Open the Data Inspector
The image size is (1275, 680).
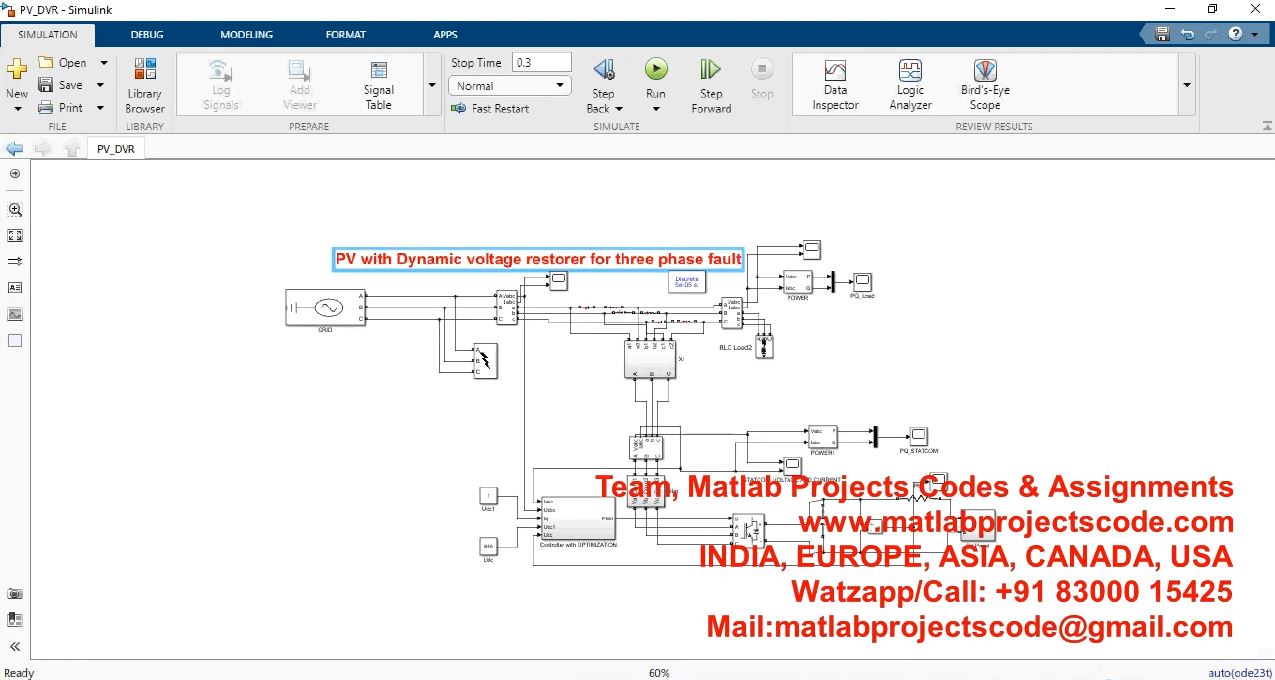(x=835, y=84)
